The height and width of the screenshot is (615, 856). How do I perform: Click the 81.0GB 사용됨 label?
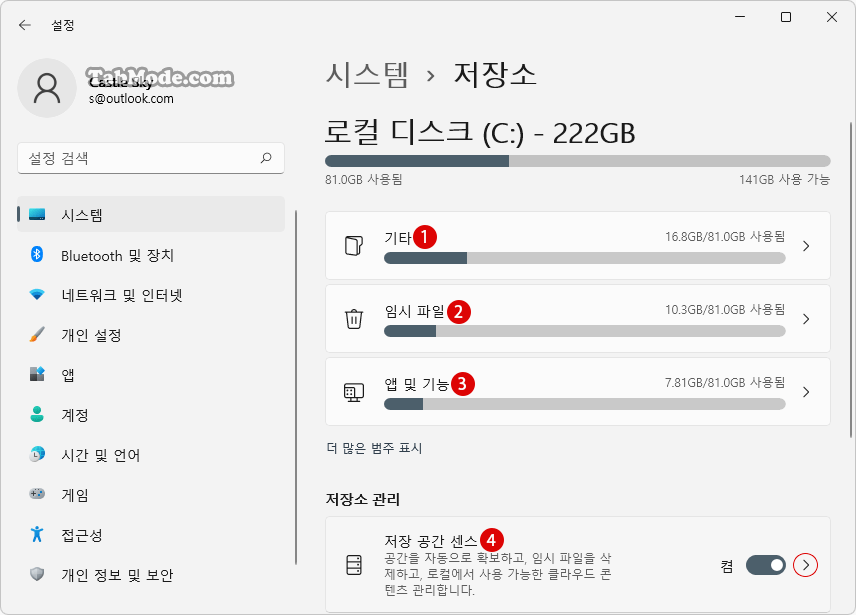(364, 180)
